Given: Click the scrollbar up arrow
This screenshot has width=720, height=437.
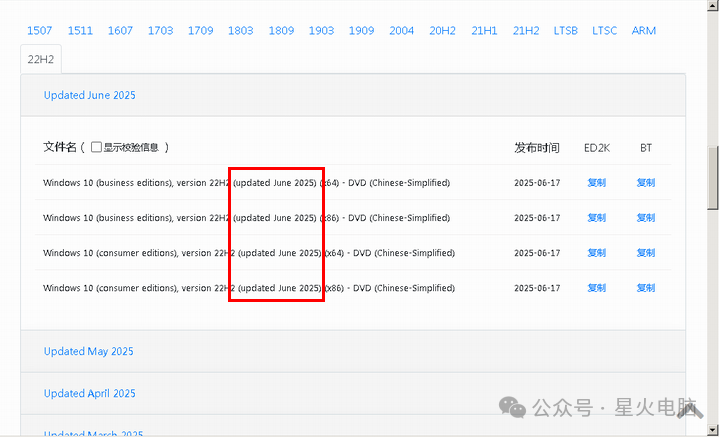Looking at the screenshot, I should (713, 6).
